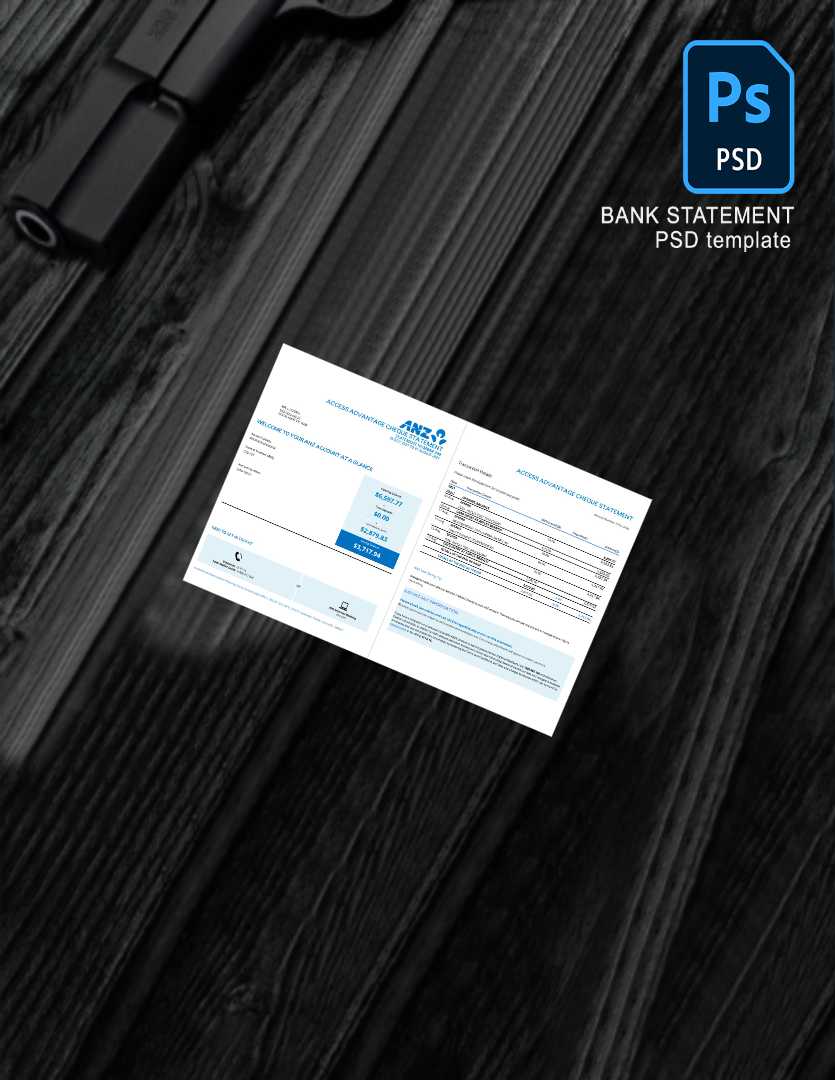The image size is (835, 1080).
Task: Click the Photoshop PSD file icon
Action: [x=738, y=116]
